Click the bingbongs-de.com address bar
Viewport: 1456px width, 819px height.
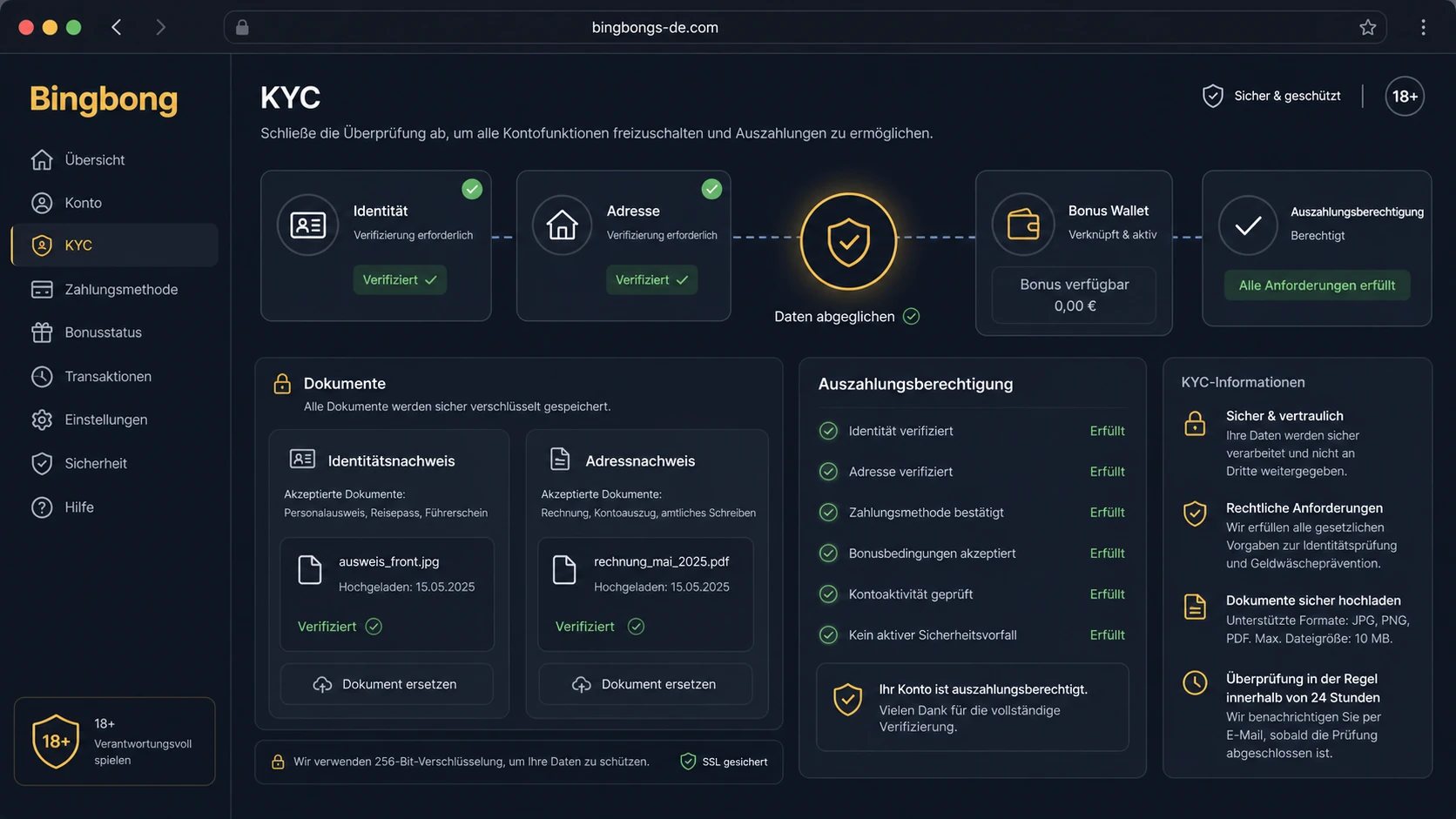click(x=805, y=27)
